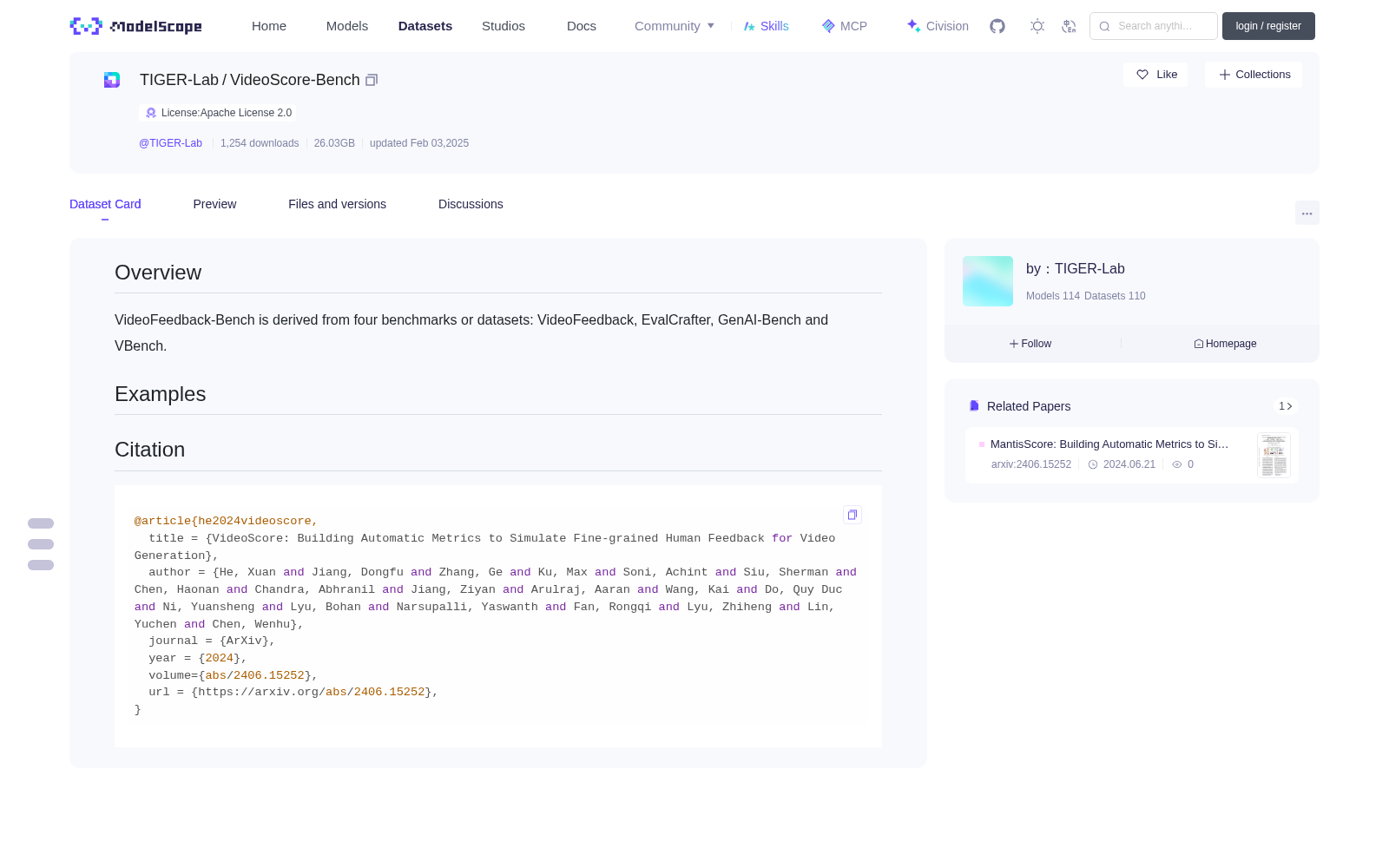This screenshot has height=868, width=1389.
Task: Open the @TIGER-Lab owner link
Action: tap(170, 143)
